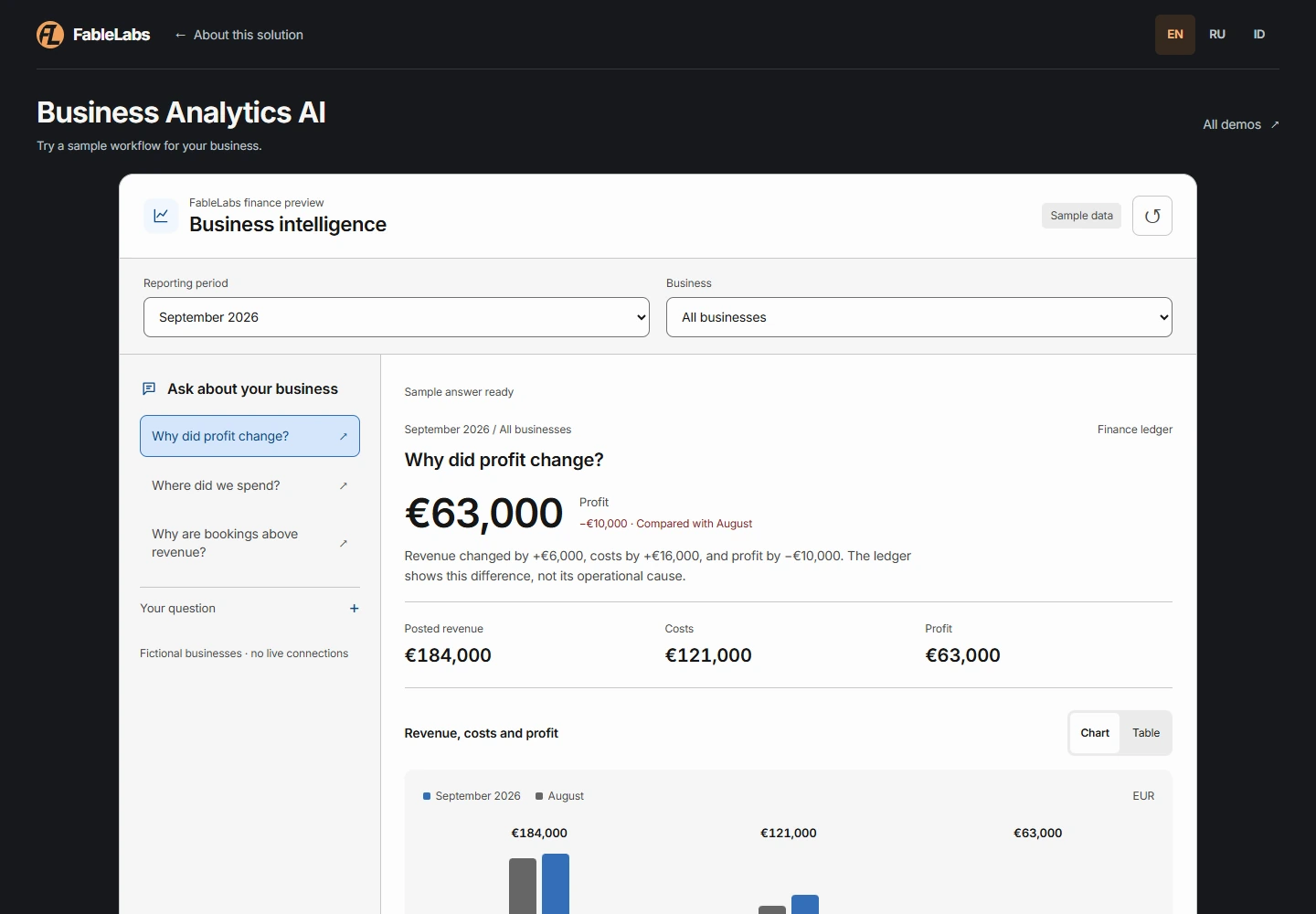
Task: Click the arrow icon beside All demos
Action: 1275,124
